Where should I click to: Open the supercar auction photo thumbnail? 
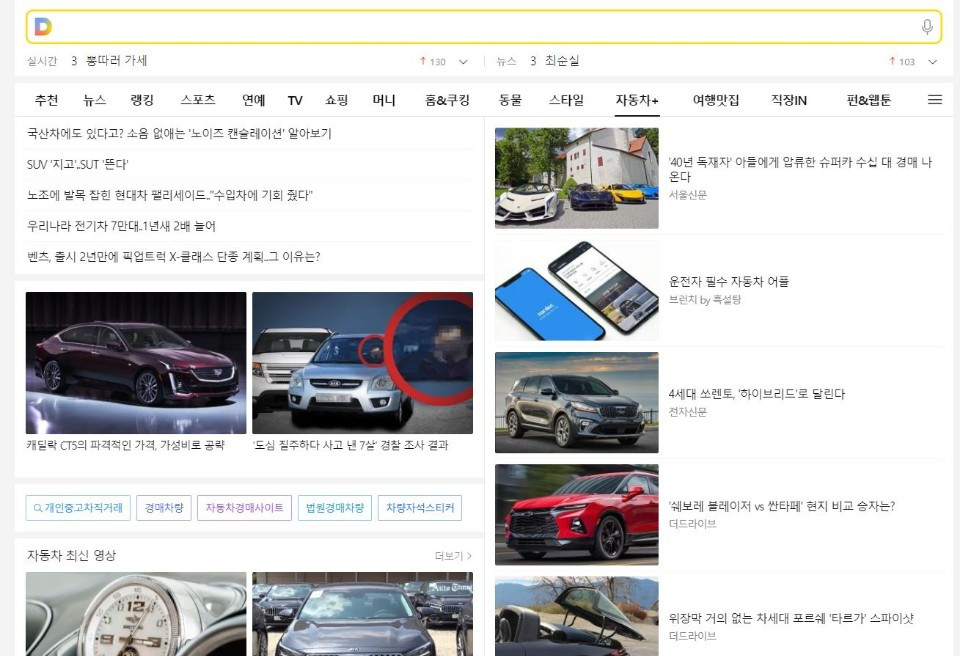click(x=577, y=178)
